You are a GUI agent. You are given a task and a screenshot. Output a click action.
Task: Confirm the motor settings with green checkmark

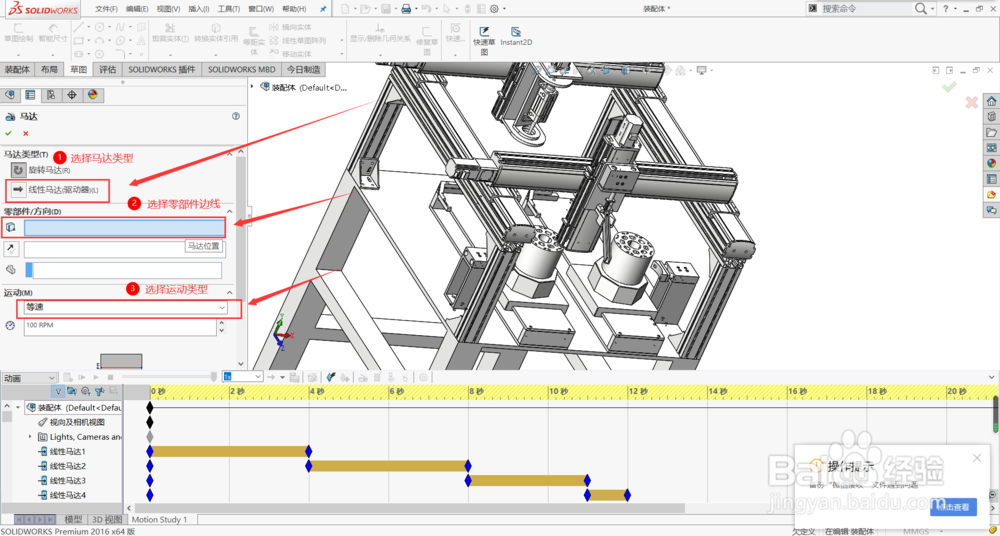point(9,133)
